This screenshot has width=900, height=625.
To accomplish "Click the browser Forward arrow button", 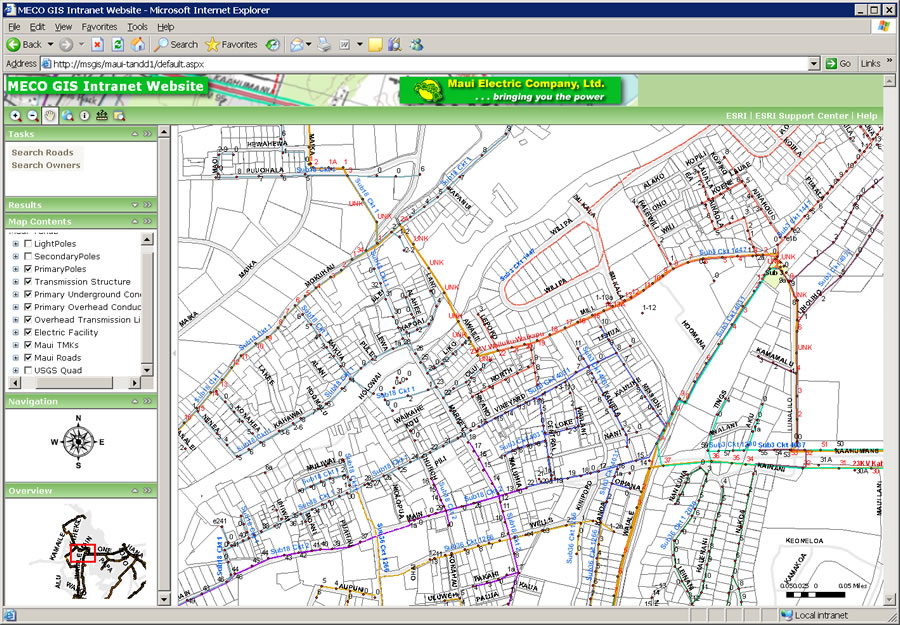I will [66, 44].
